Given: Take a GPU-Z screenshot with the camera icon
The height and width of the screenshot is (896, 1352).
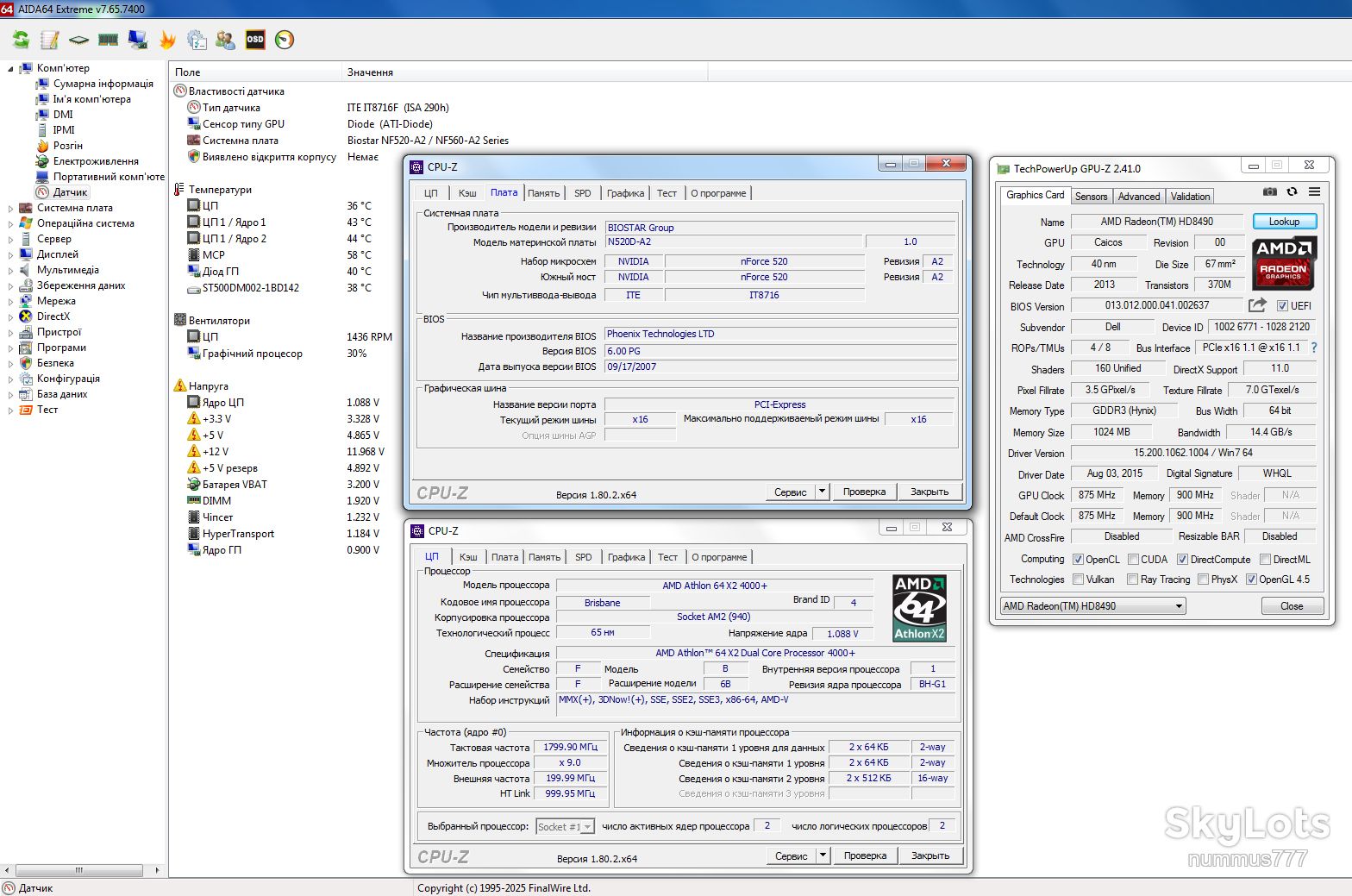Looking at the screenshot, I should [1270, 191].
